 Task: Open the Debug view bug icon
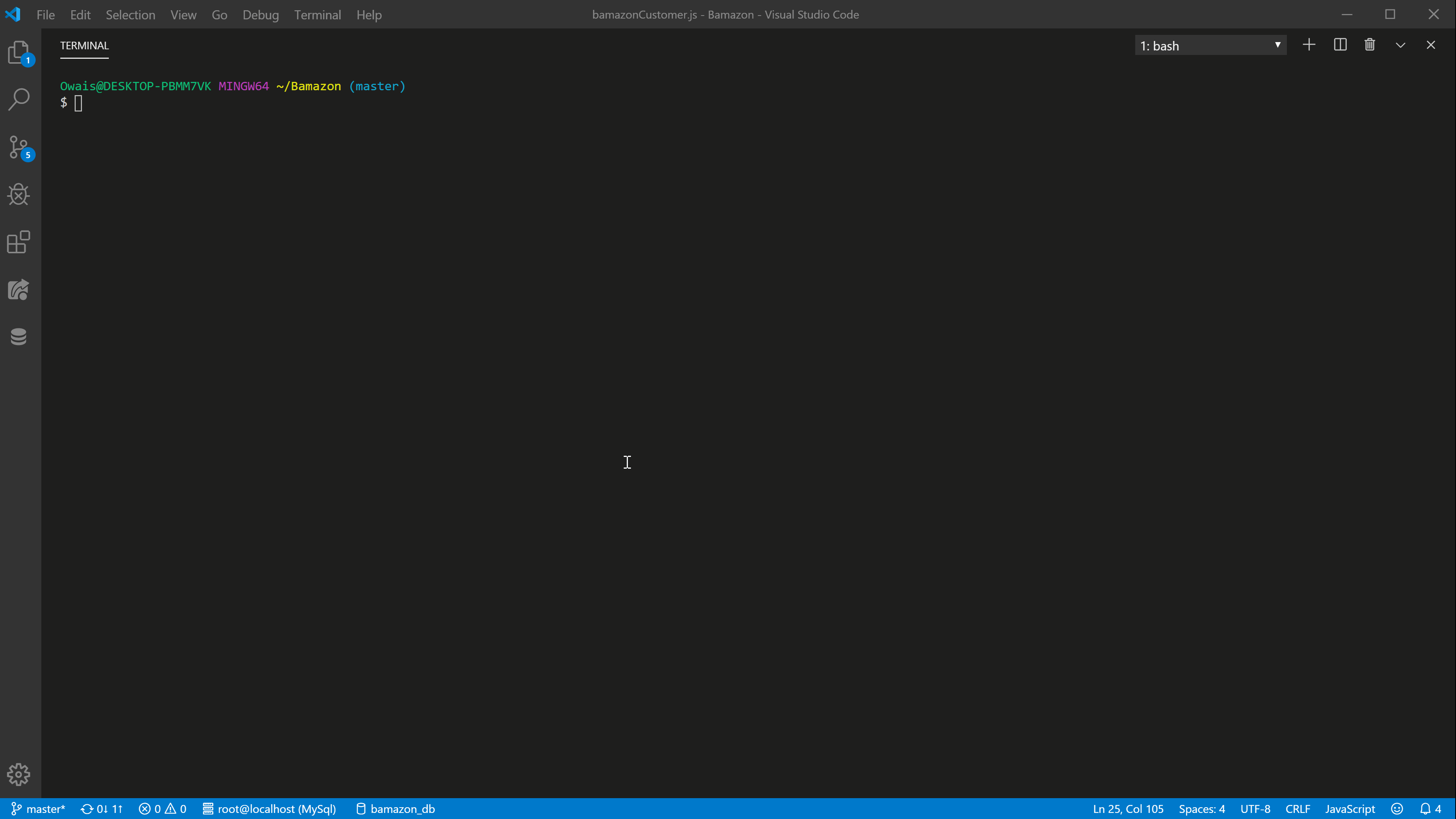(19, 195)
